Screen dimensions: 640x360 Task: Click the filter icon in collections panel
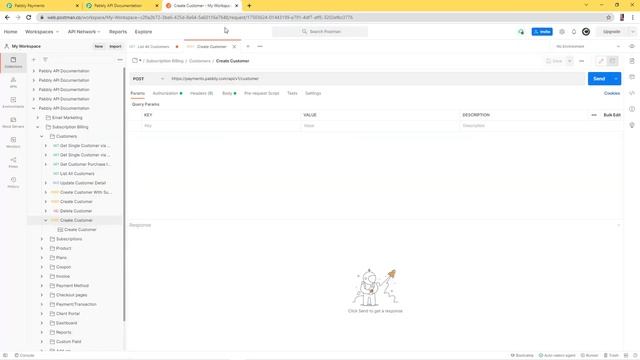(45, 60)
